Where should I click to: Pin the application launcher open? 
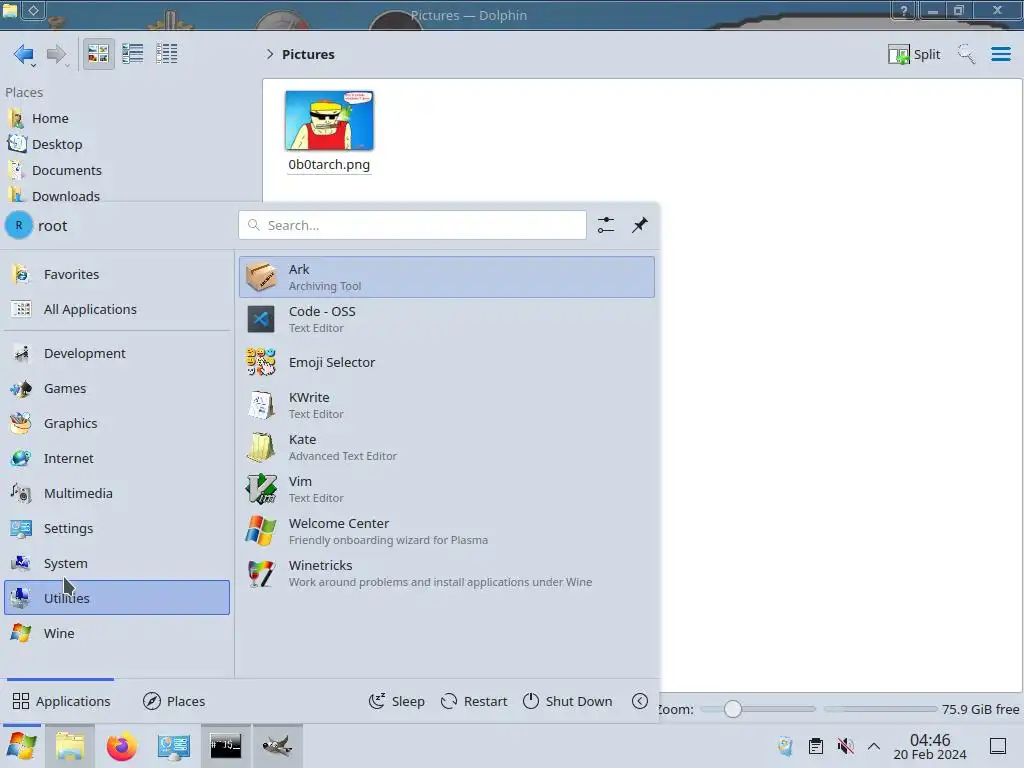point(639,225)
